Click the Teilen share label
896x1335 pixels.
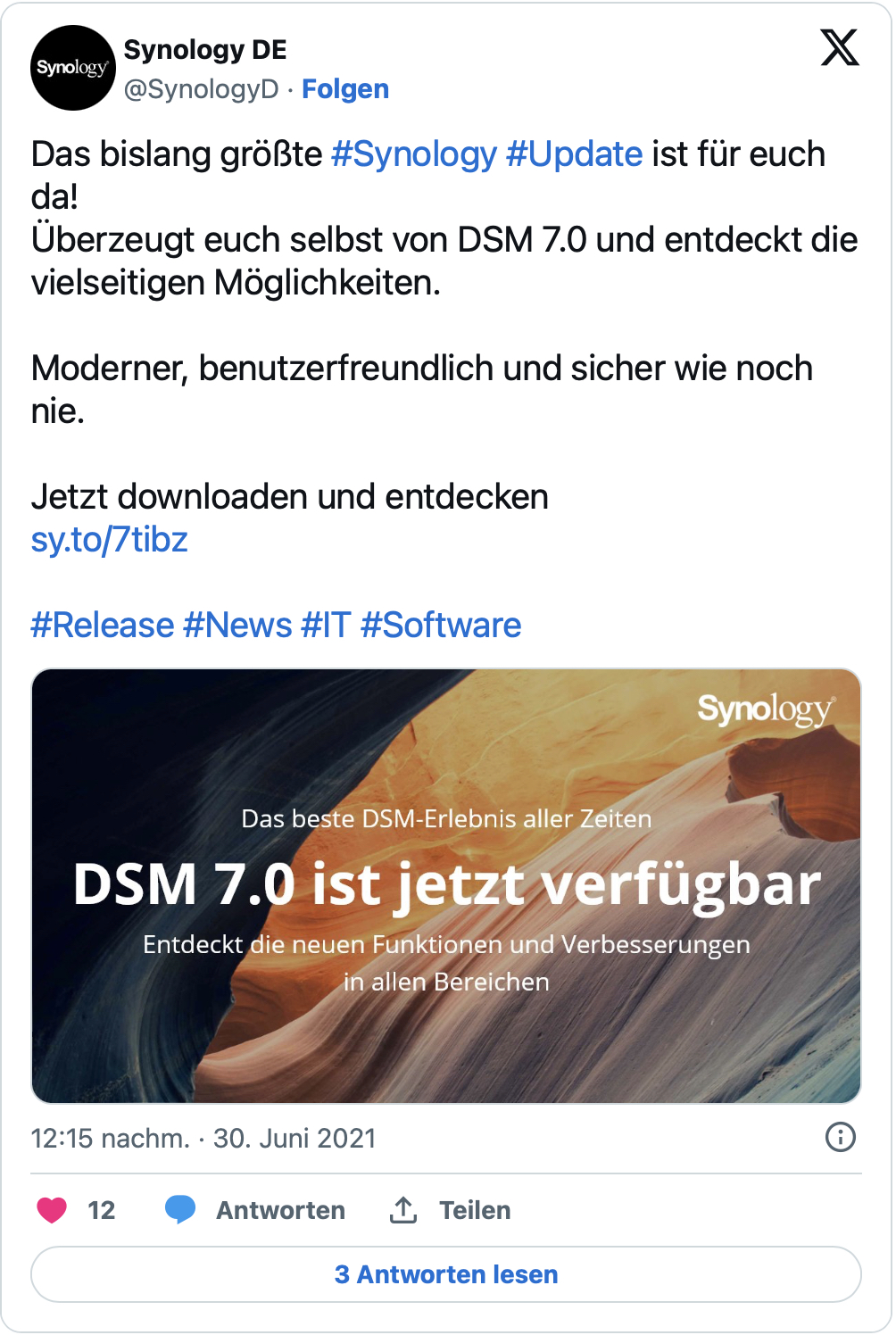(x=475, y=1210)
